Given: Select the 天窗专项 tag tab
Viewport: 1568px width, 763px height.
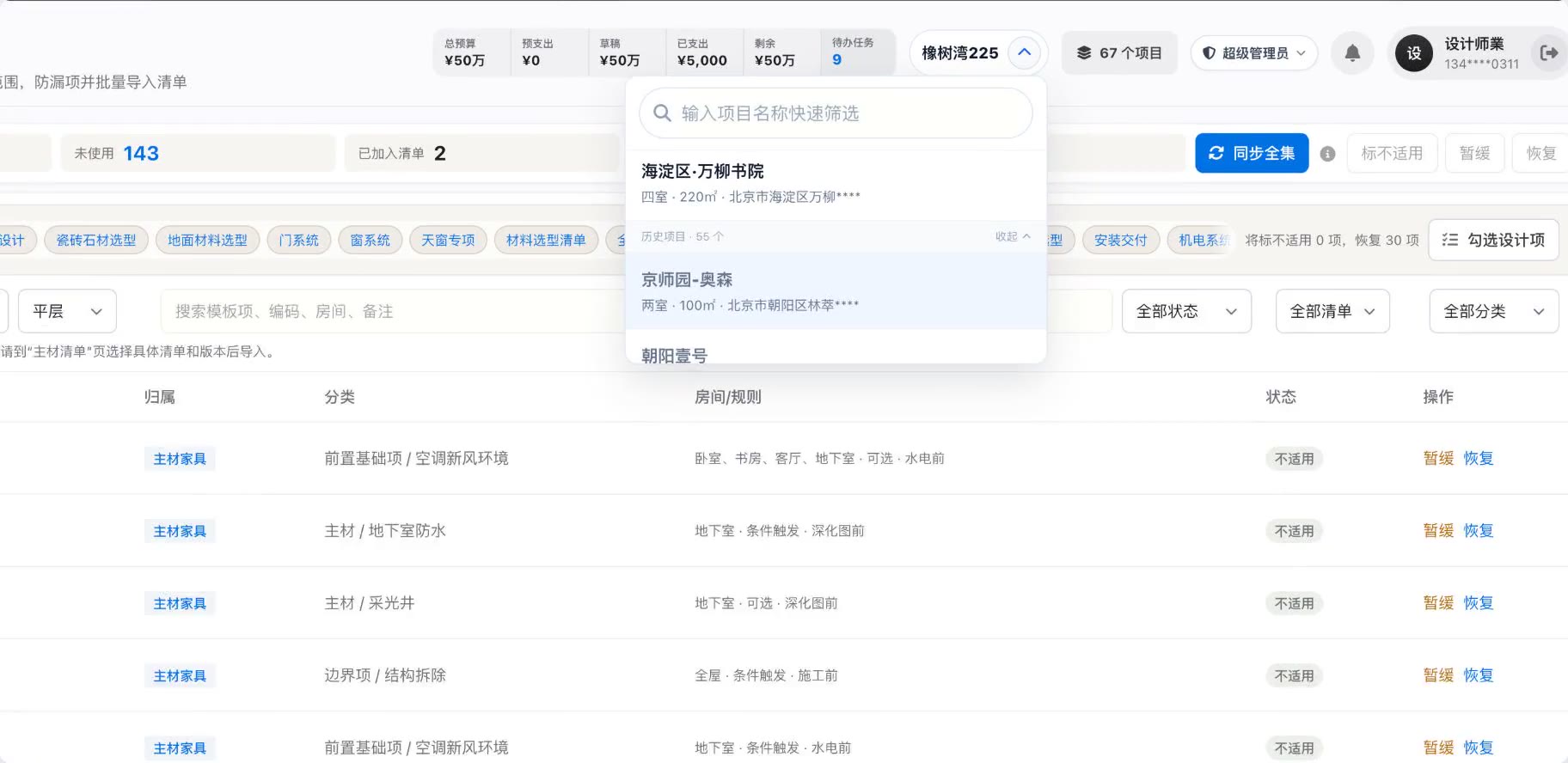Looking at the screenshot, I should point(448,241).
